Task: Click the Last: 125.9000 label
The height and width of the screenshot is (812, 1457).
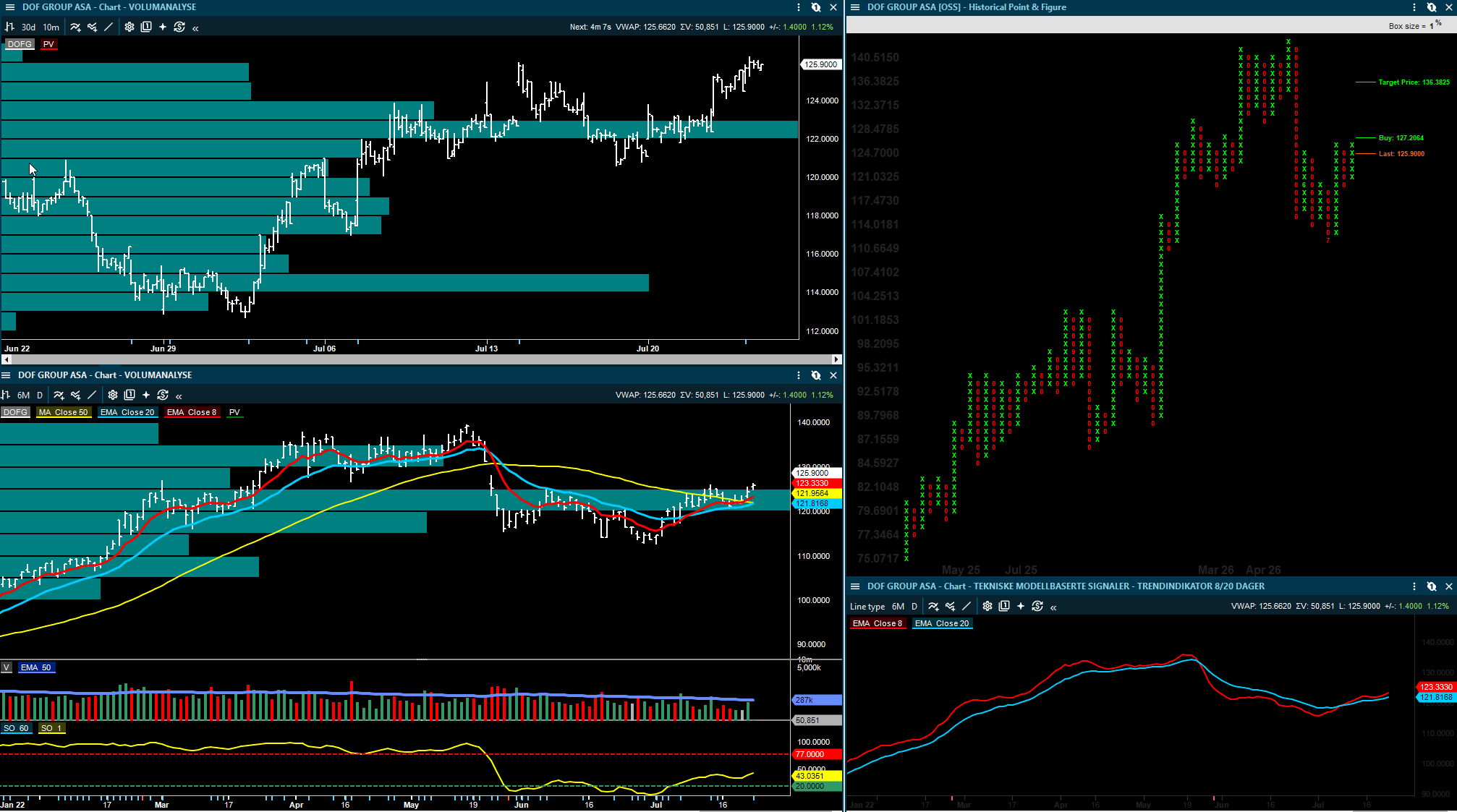Action: (1401, 153)
